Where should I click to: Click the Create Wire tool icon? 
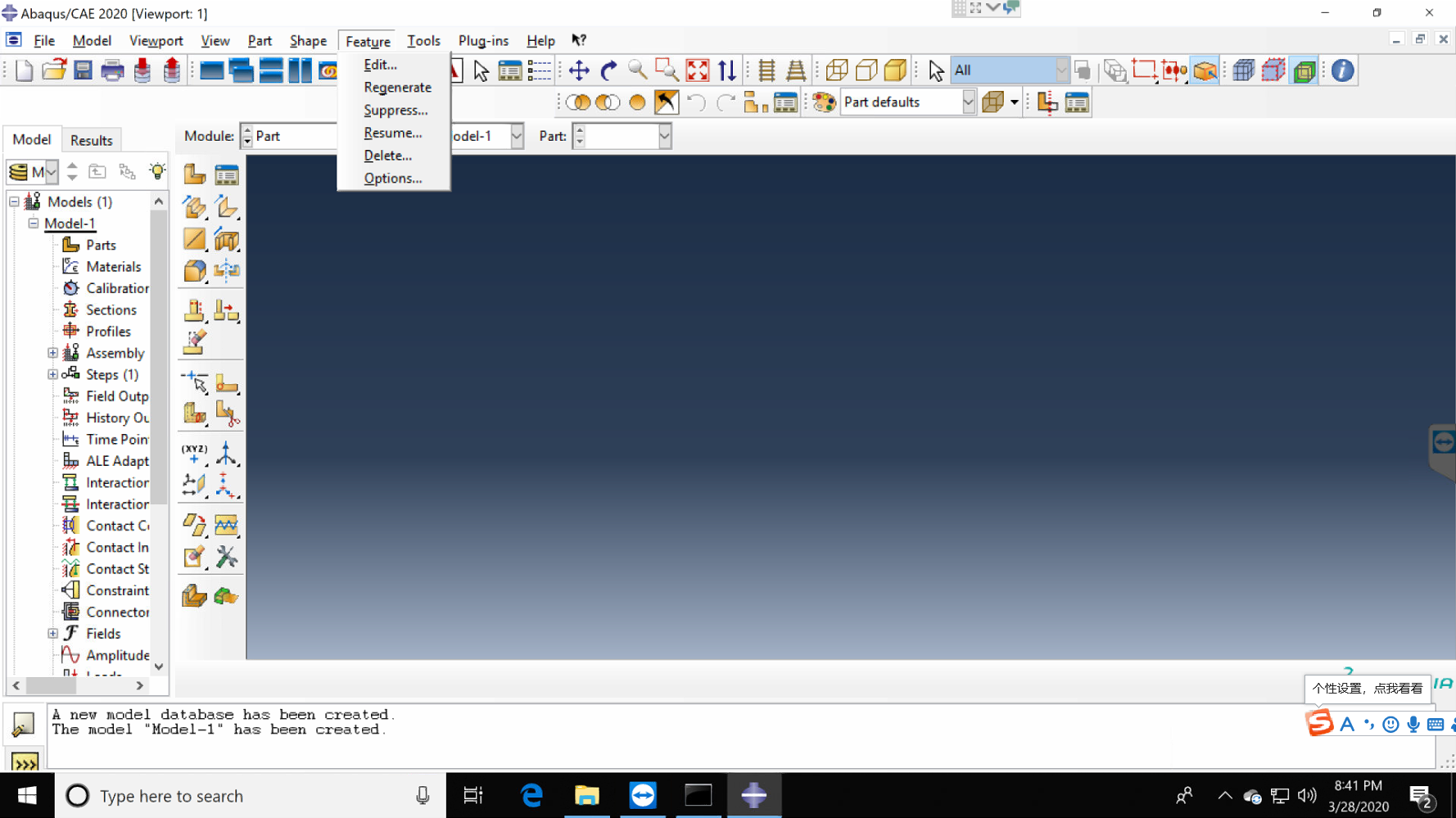click(x=194, y=239)
